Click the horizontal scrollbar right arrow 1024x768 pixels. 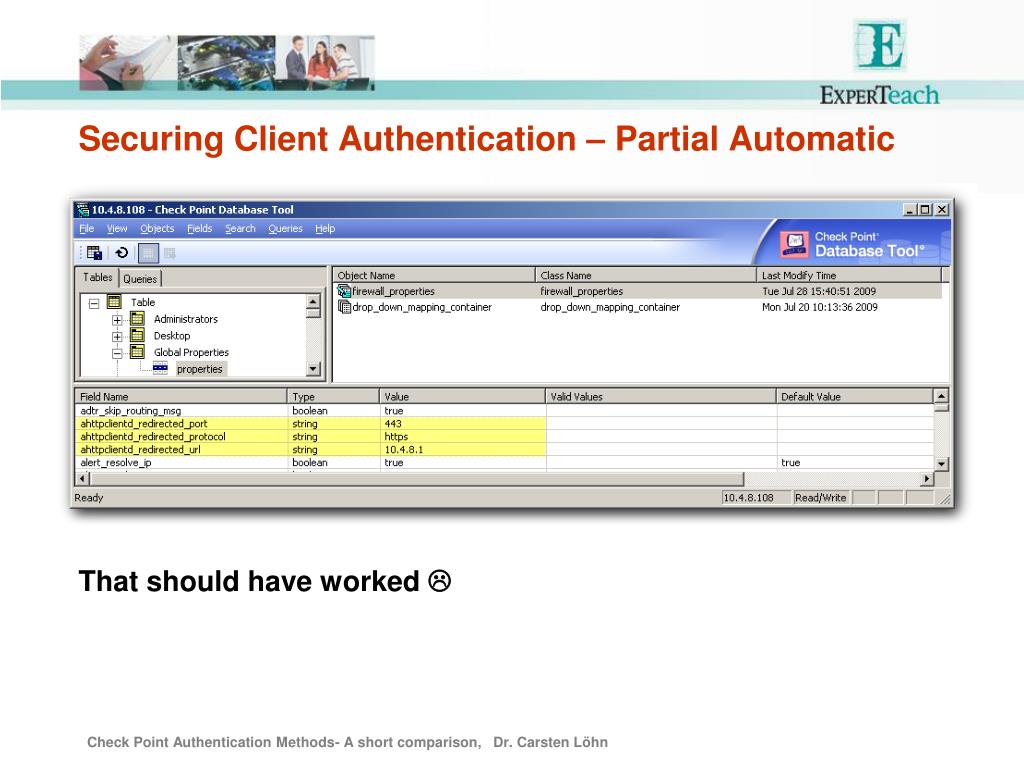(927, 479)
